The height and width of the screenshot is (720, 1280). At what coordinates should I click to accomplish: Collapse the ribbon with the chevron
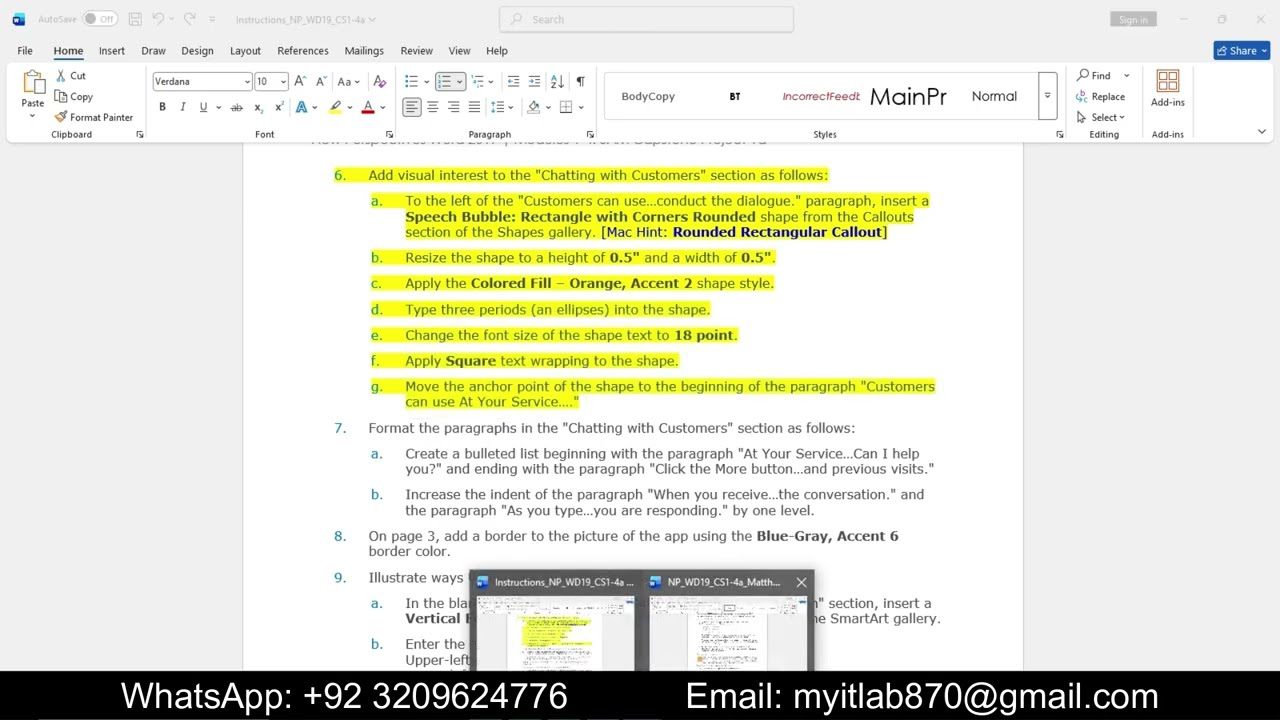1261,132
